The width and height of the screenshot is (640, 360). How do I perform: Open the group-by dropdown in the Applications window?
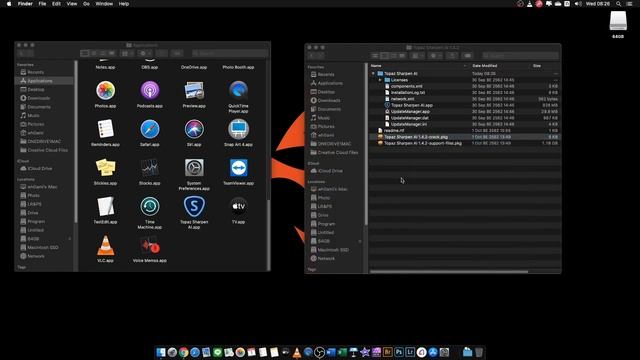[127, 53]
